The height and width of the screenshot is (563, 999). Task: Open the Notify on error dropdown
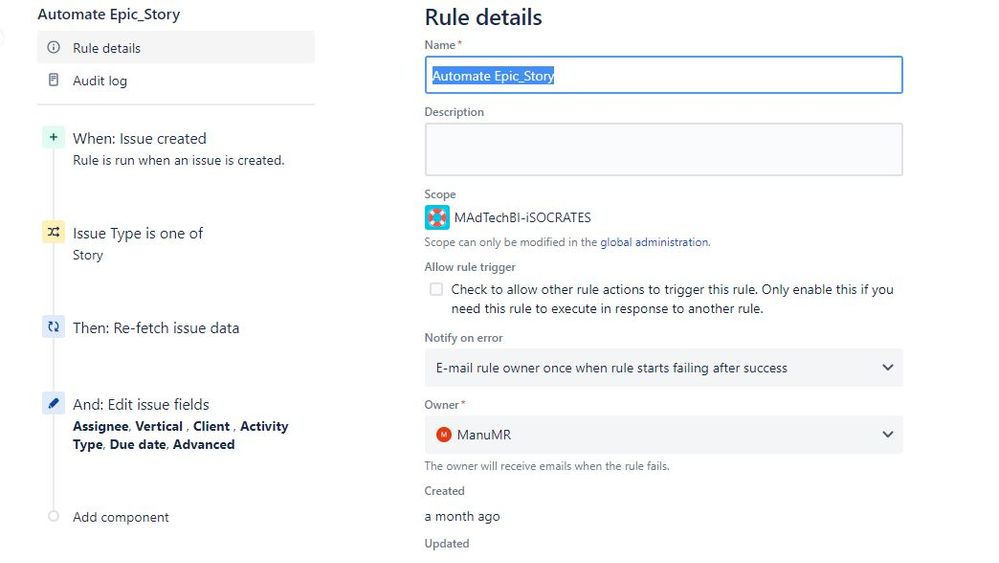tap(663, 367)
